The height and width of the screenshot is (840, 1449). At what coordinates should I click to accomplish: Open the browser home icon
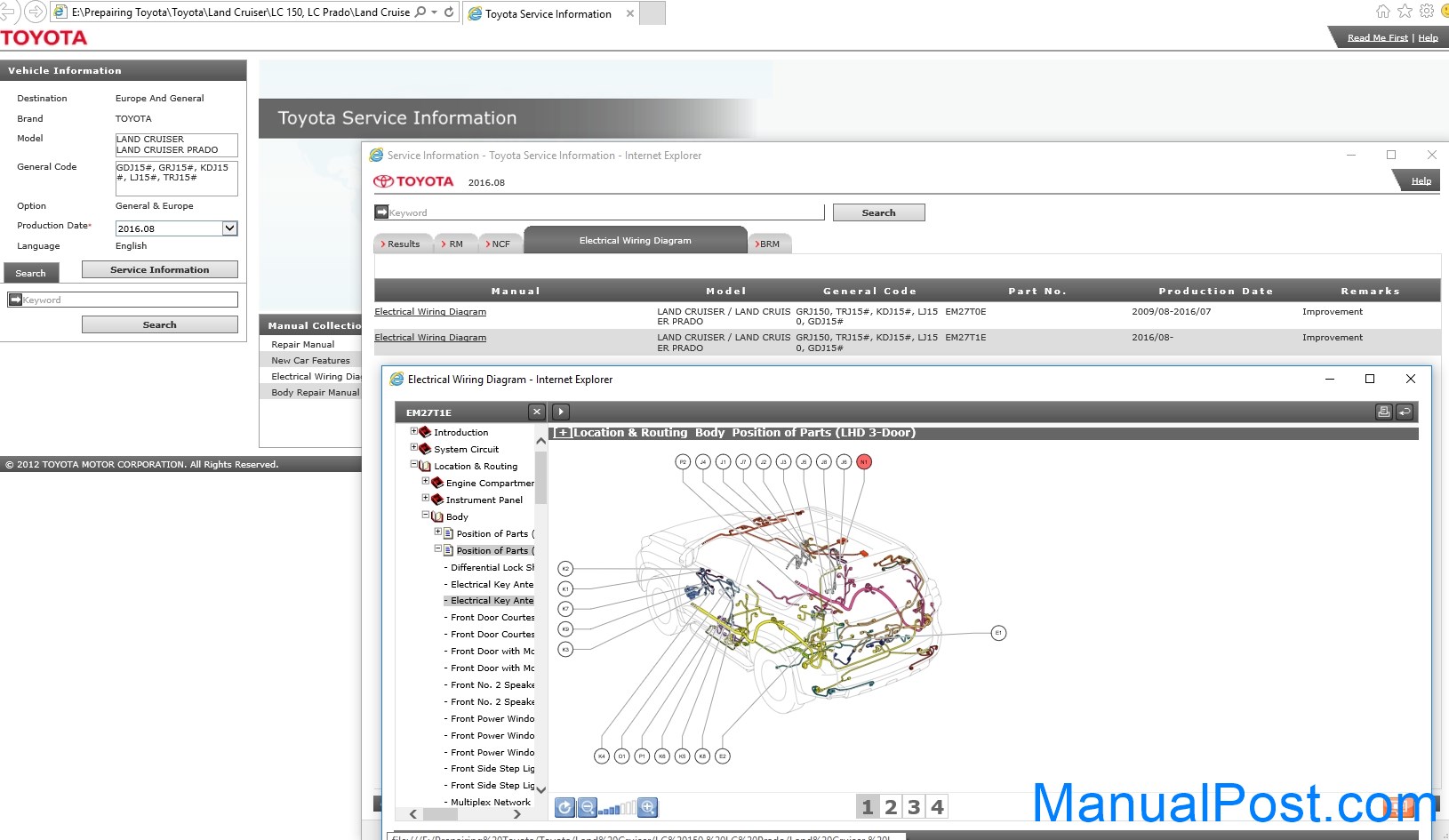1383,12
